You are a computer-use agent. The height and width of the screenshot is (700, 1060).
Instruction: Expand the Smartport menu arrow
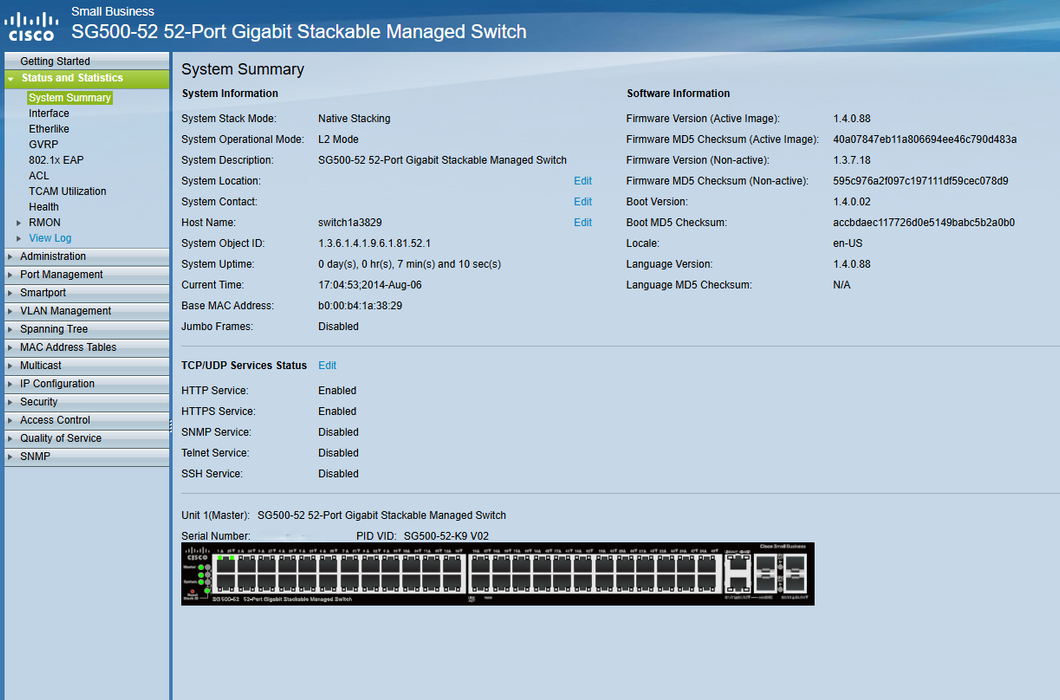click(10, 293)
